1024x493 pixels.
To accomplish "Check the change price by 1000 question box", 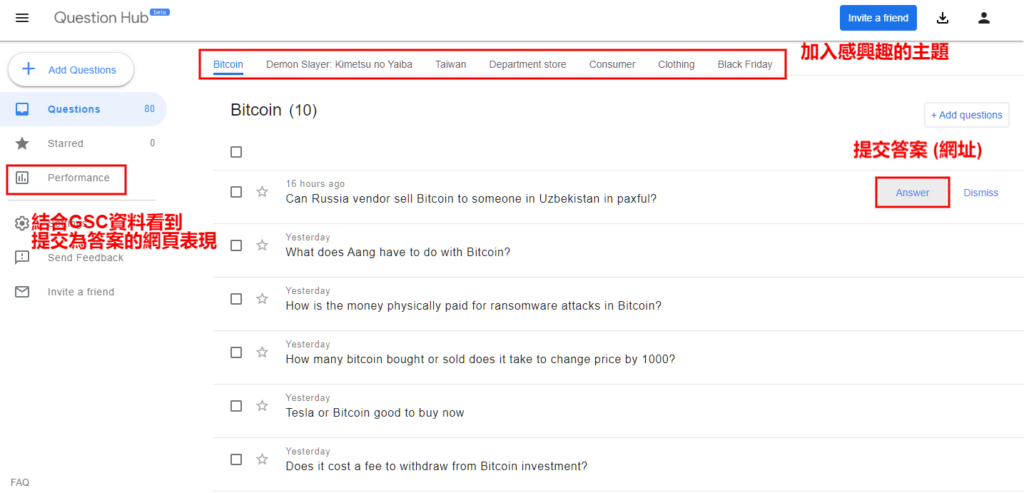I will (x=236, y=353).
